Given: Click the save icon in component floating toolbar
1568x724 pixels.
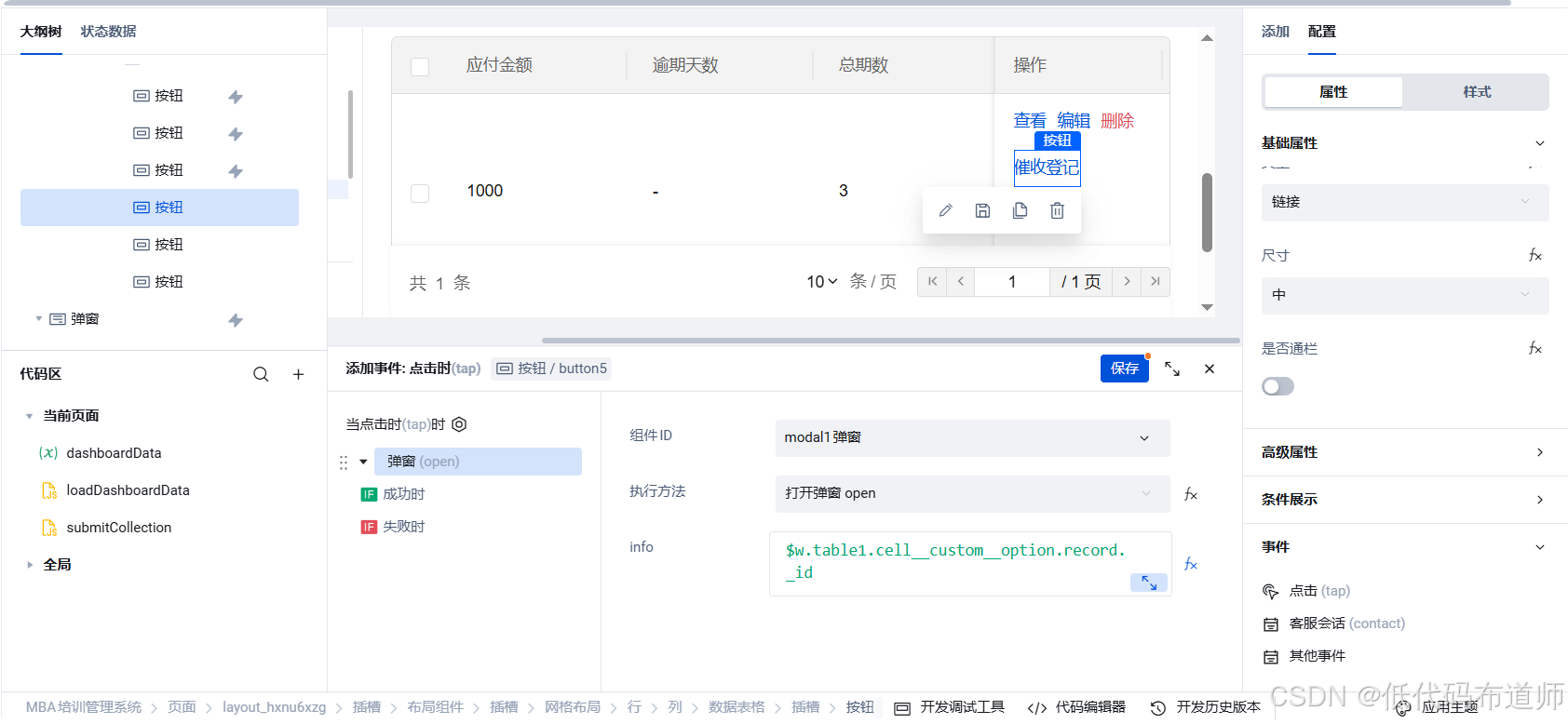Looking at the screenshot, I should (x=982, y=210).
